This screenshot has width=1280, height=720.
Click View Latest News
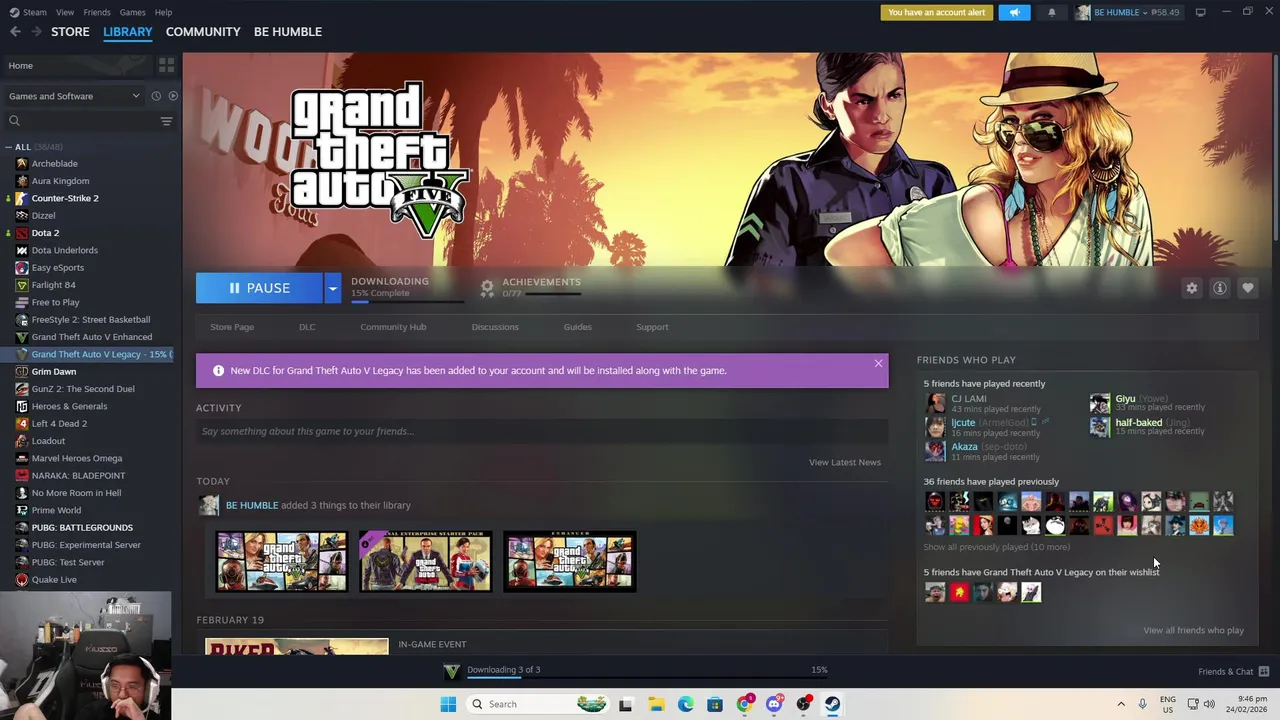tap(845, 462)
